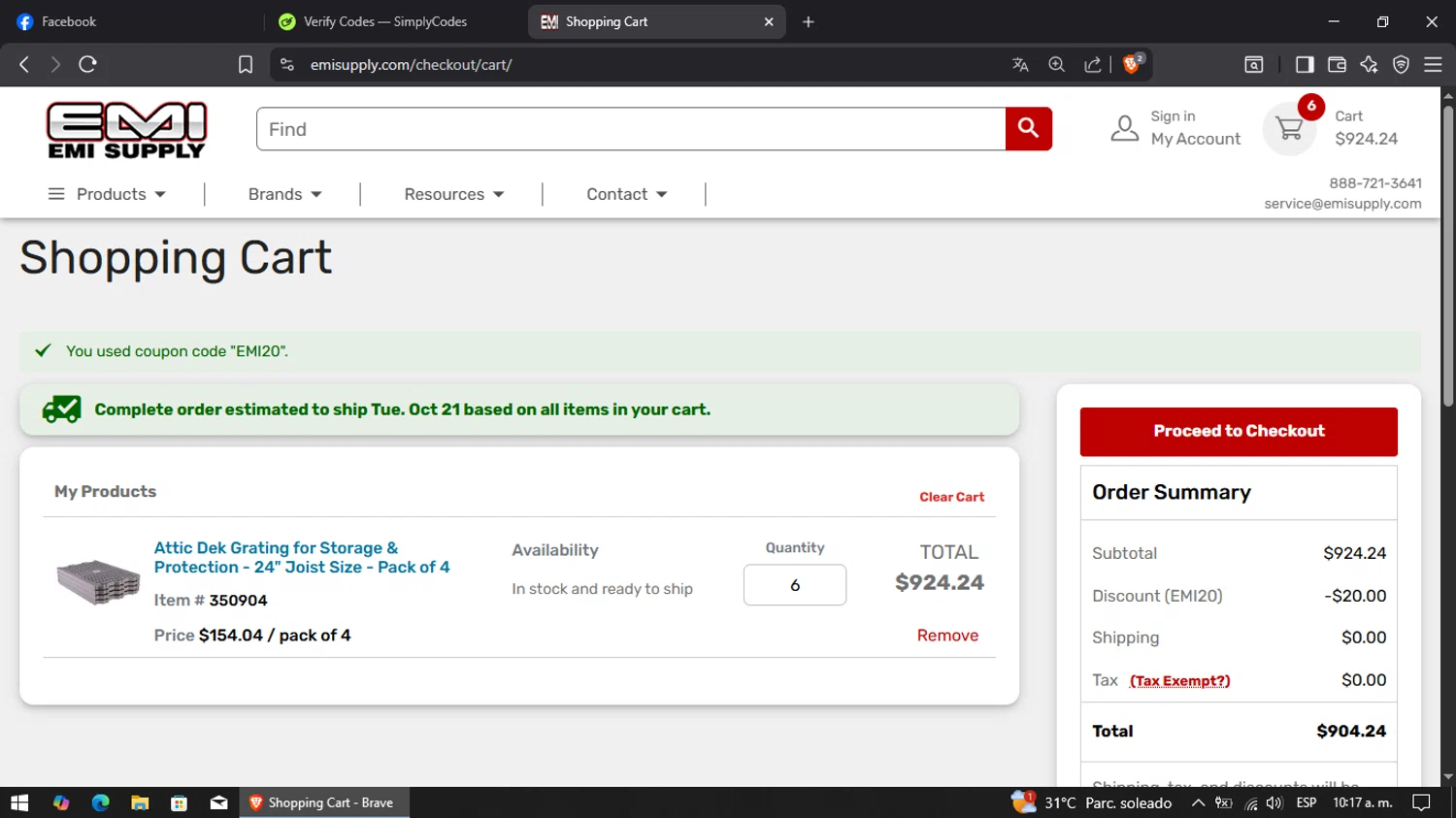Open the shopping cart icon with badge
Viewport: 1456px width, 818px height.
1290,128
